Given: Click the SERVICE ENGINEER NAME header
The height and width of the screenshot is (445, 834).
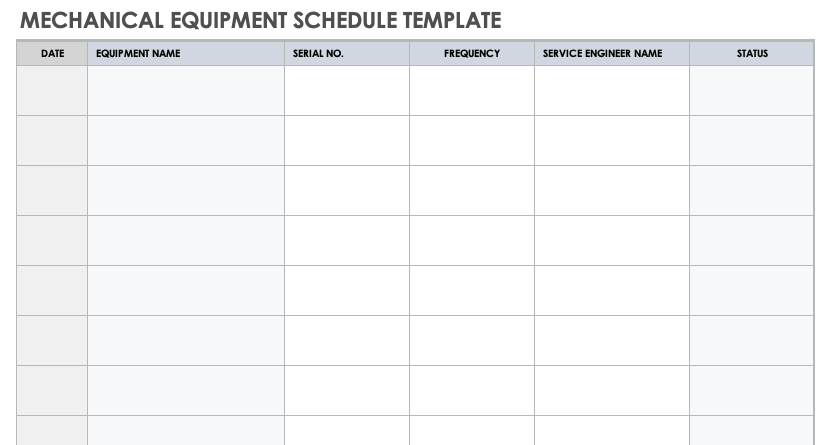Looking at the screenshot, I should point(602,54).
